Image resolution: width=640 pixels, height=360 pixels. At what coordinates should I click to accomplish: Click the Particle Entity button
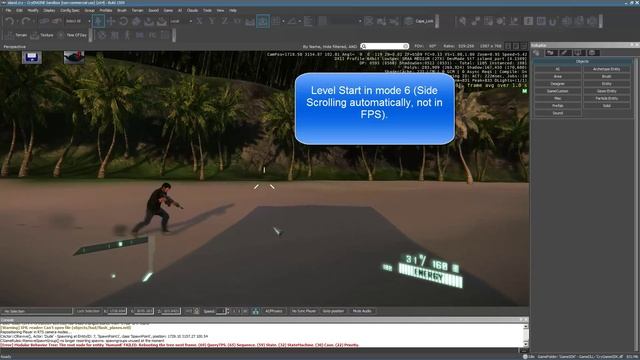point(607,98)
